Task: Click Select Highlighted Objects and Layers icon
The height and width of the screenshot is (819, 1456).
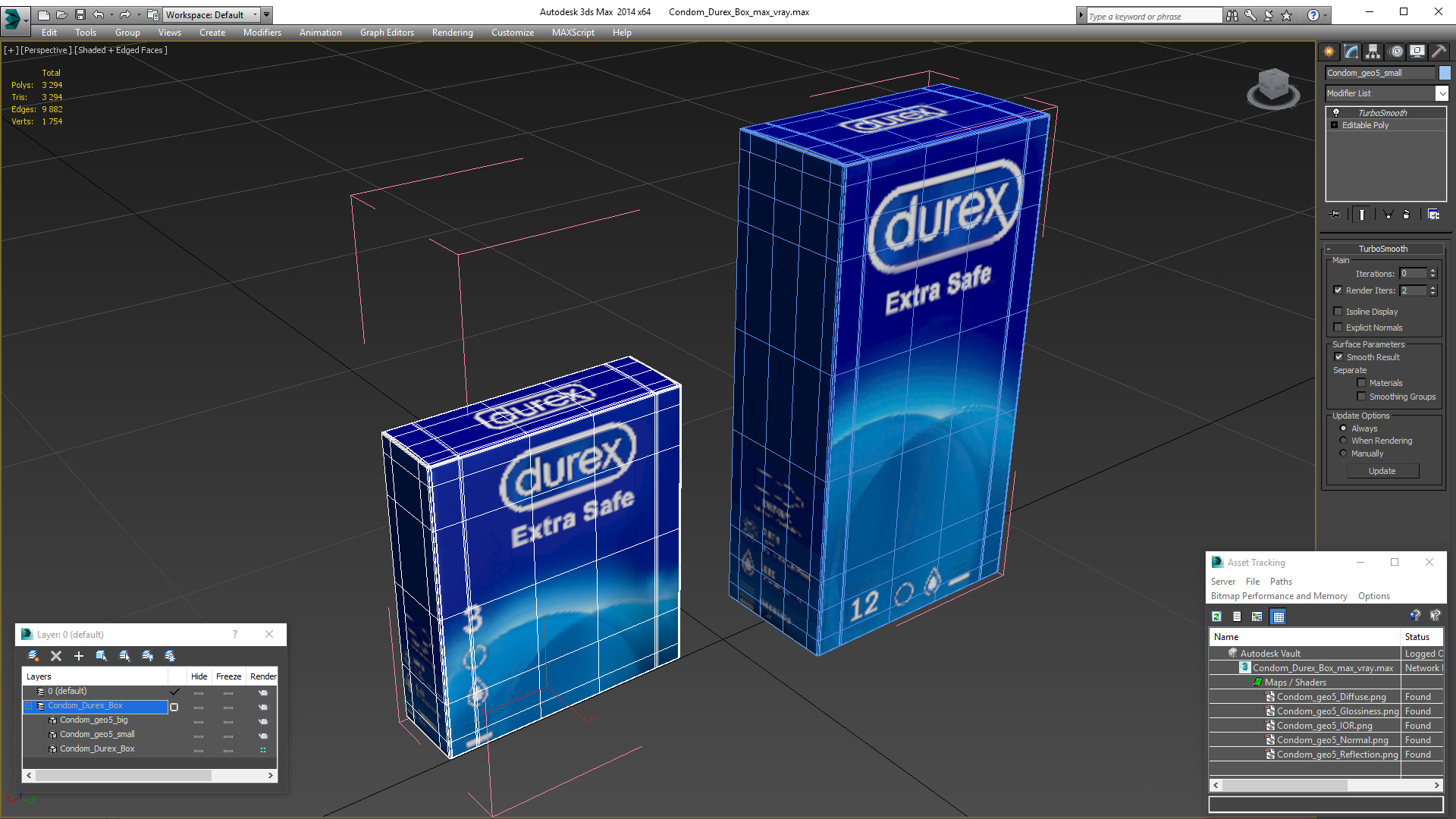Action: [x=102, y=656]
